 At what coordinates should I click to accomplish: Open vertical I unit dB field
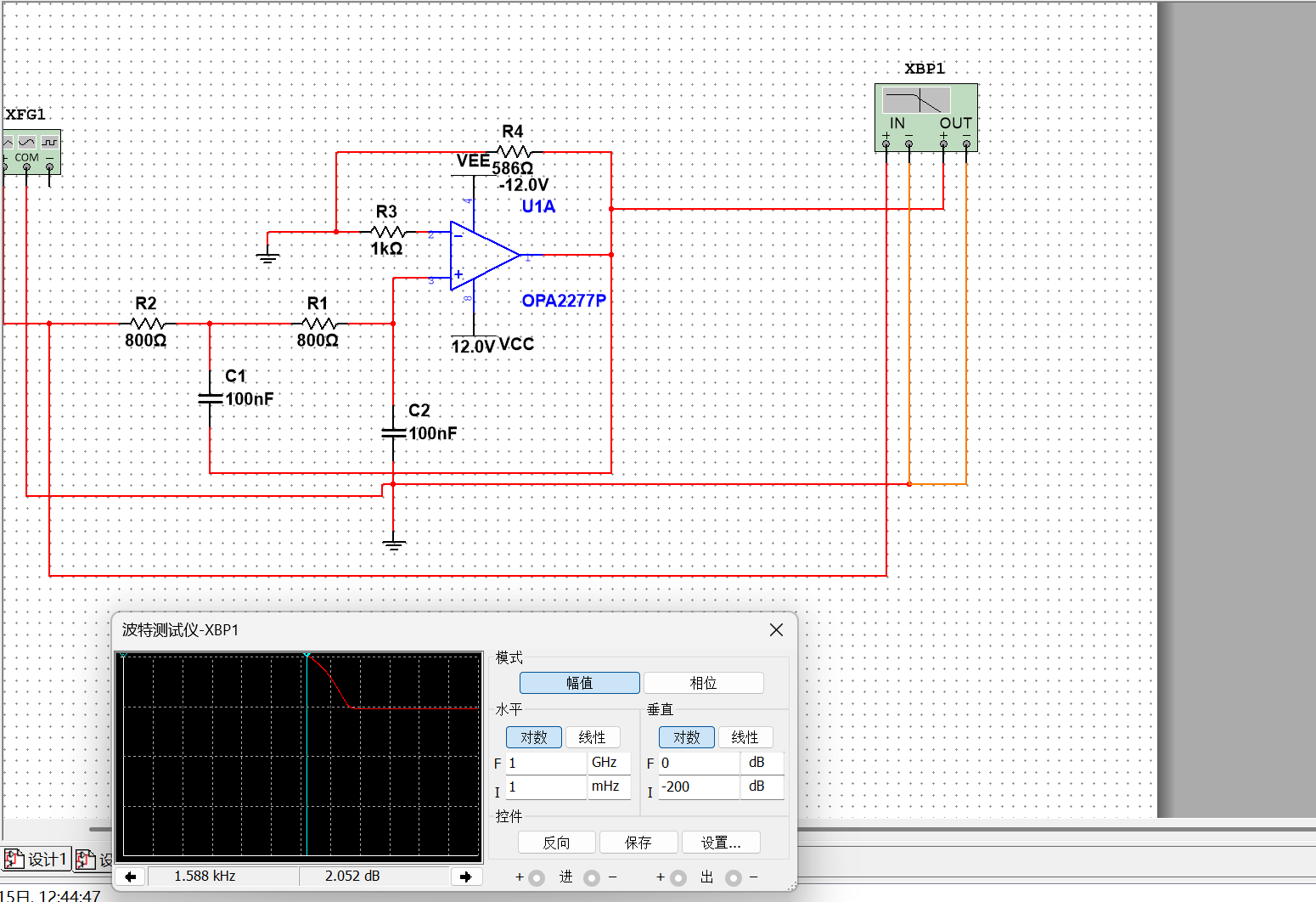[x=763, y=786]
